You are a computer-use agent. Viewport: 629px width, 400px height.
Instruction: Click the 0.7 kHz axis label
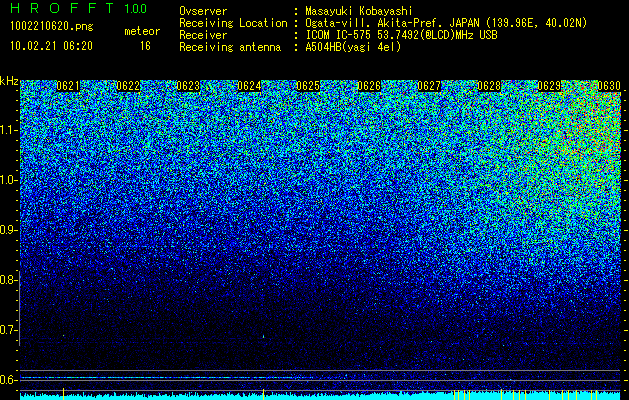pos(8,330)
